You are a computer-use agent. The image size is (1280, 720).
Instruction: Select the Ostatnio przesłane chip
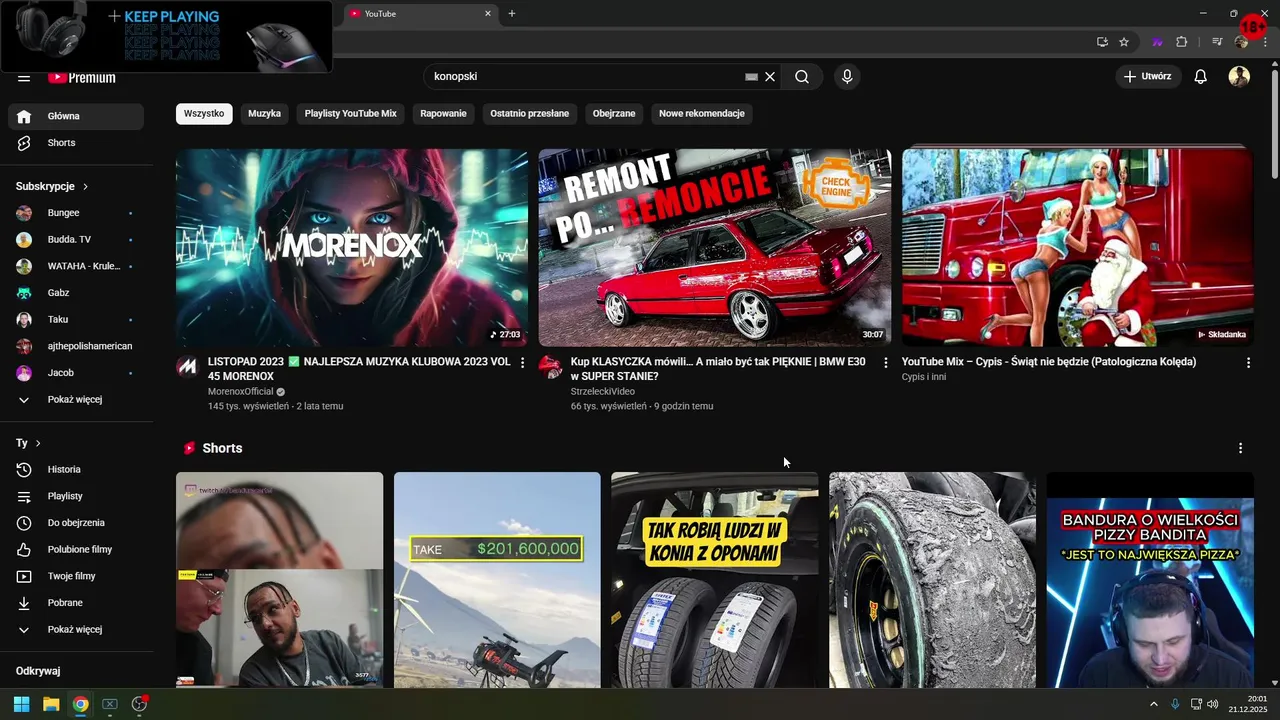[x=529, y=113]
